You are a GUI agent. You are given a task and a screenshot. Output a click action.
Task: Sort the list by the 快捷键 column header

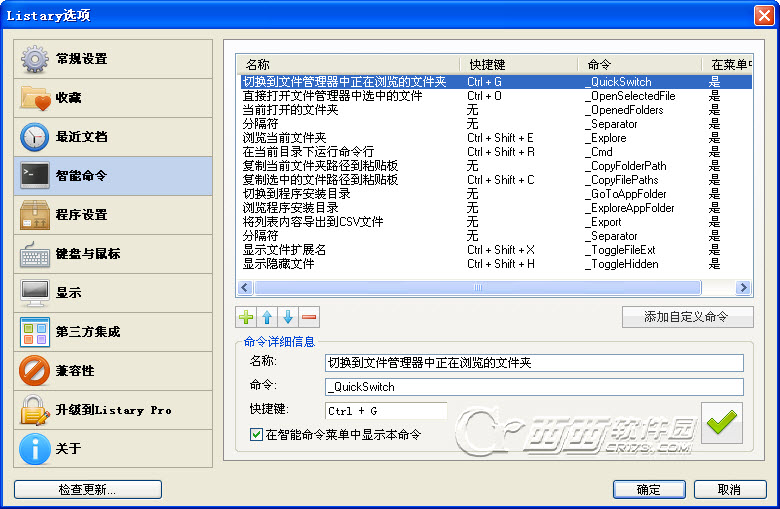coord(519,65)
